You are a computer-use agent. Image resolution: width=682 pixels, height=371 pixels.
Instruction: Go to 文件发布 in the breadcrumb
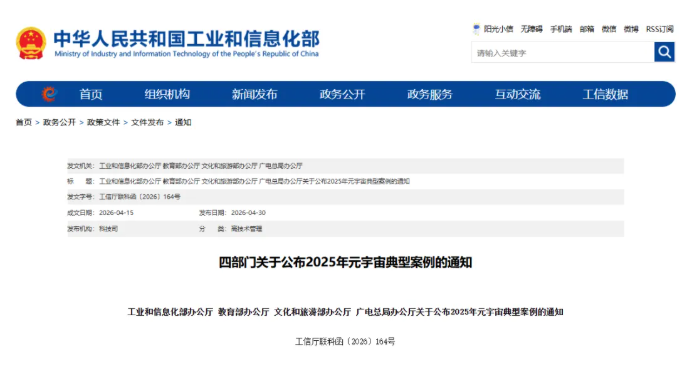(x=147, y=123)
